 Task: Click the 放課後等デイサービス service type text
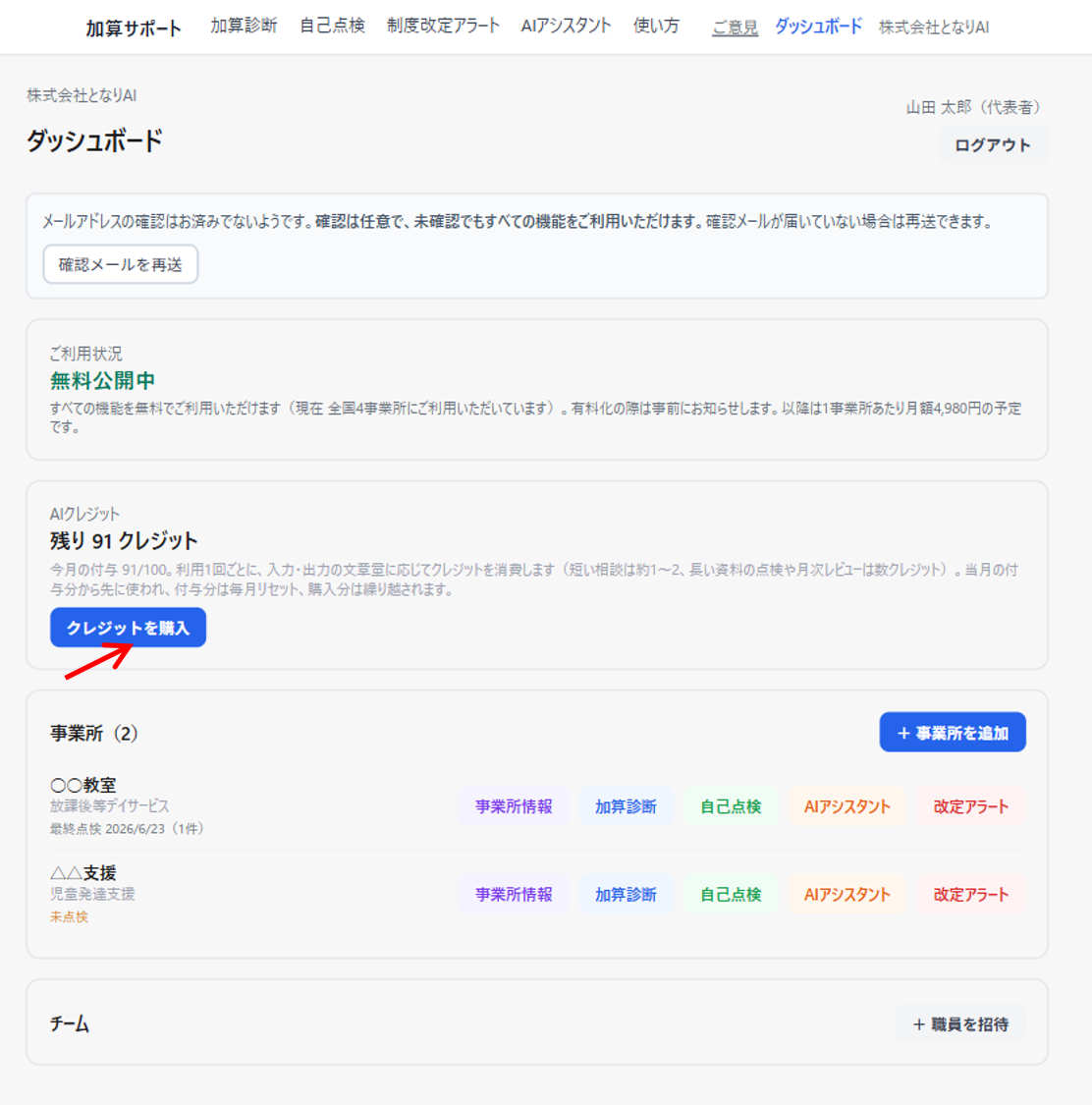point(110,806)
